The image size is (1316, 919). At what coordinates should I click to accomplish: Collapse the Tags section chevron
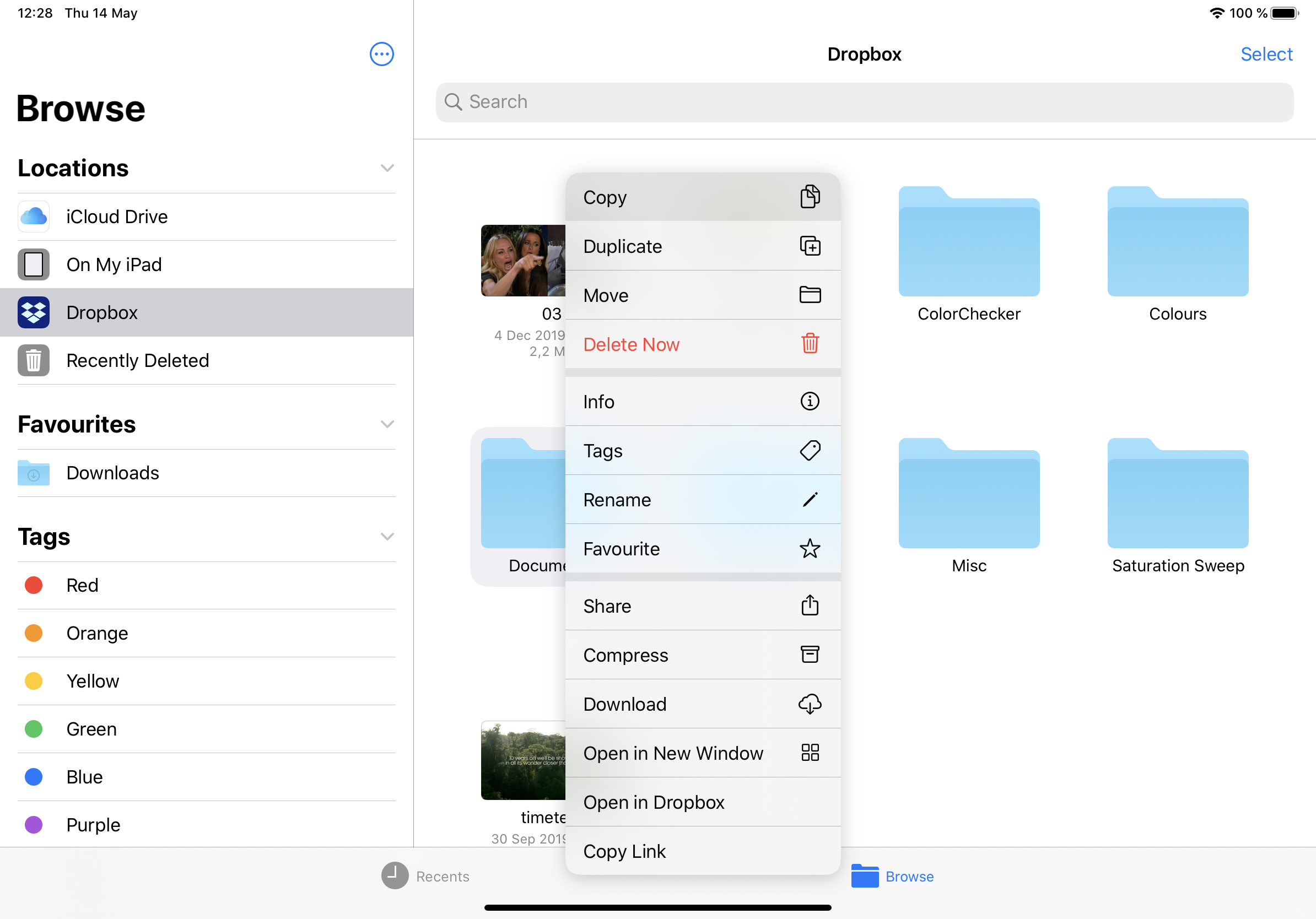(387, 536)
